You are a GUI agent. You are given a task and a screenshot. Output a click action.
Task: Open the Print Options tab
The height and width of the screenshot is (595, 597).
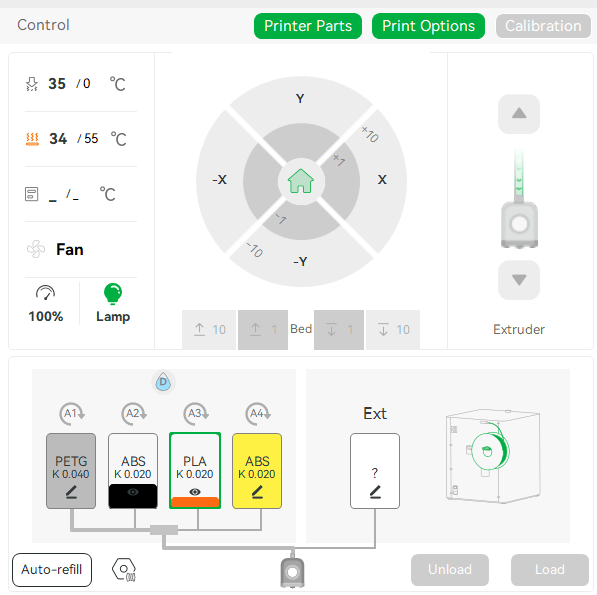click(428, 26)
